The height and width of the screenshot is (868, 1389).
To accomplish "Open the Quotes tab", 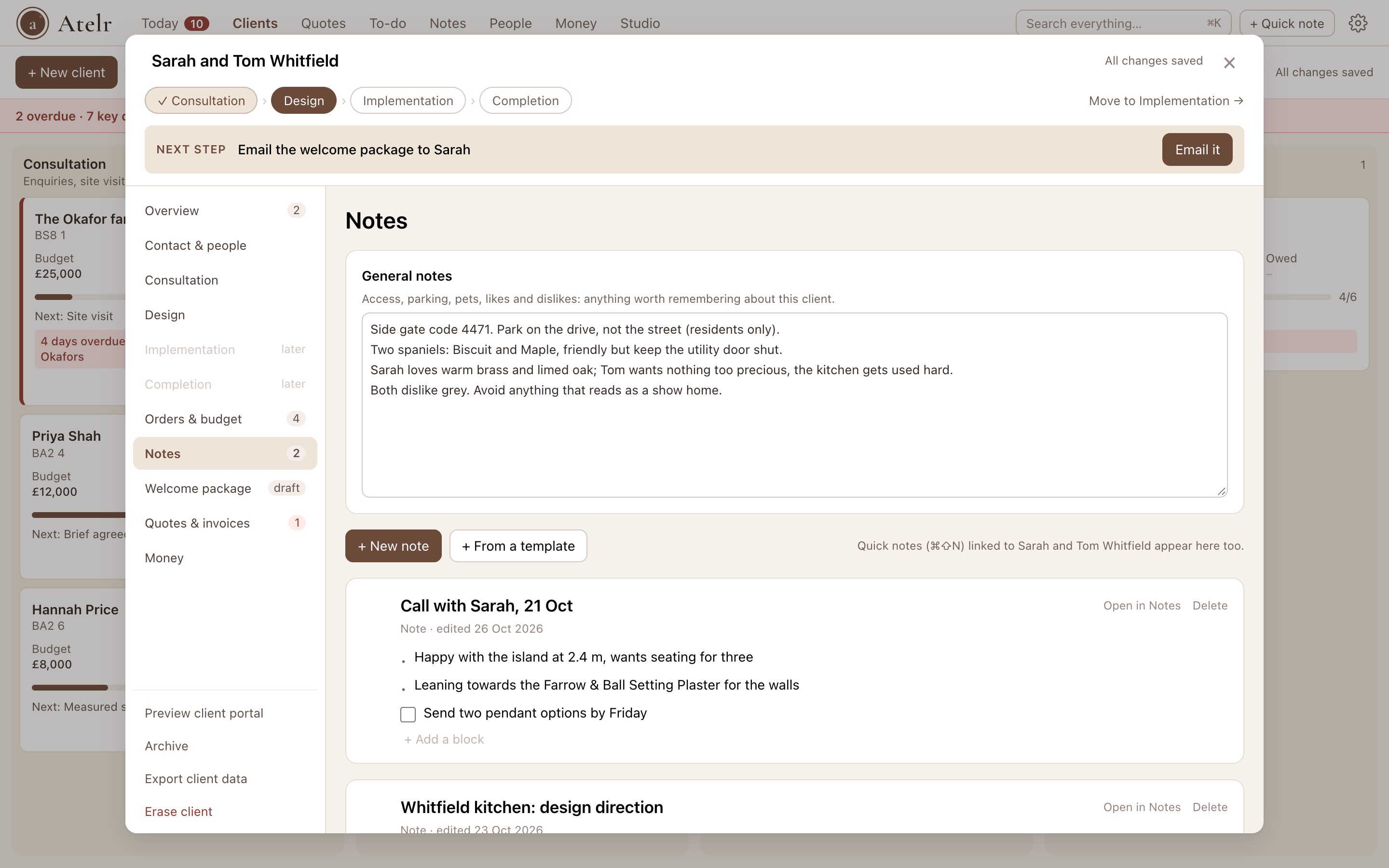I will coord(323,24).
